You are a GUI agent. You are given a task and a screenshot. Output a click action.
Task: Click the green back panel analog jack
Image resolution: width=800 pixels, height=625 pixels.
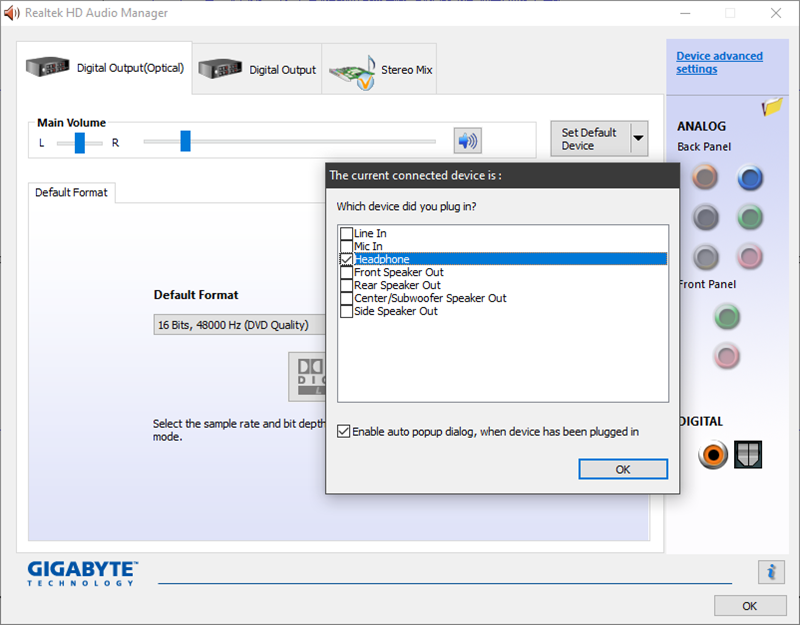tap(750, 217)
